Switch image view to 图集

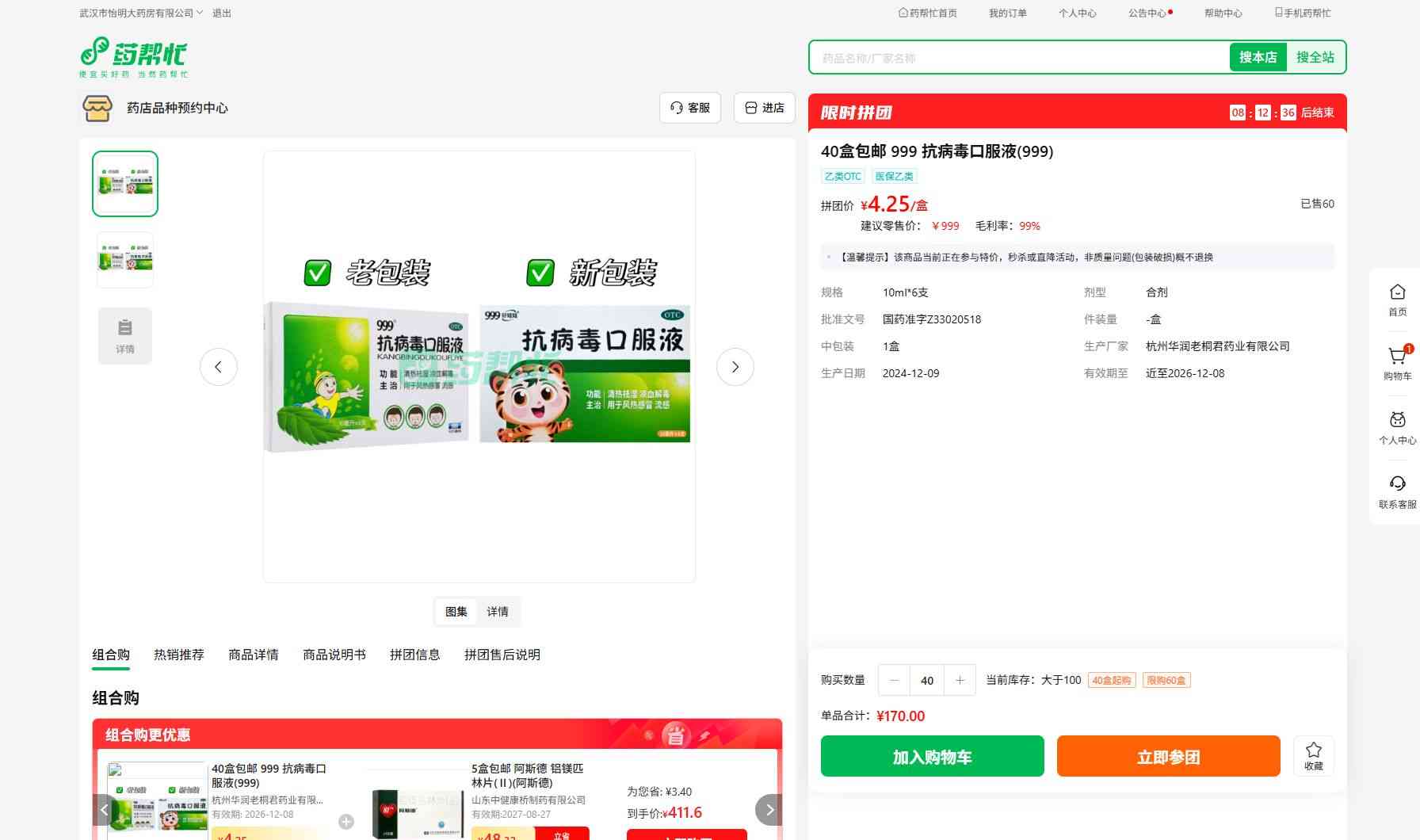coord(456,612)
